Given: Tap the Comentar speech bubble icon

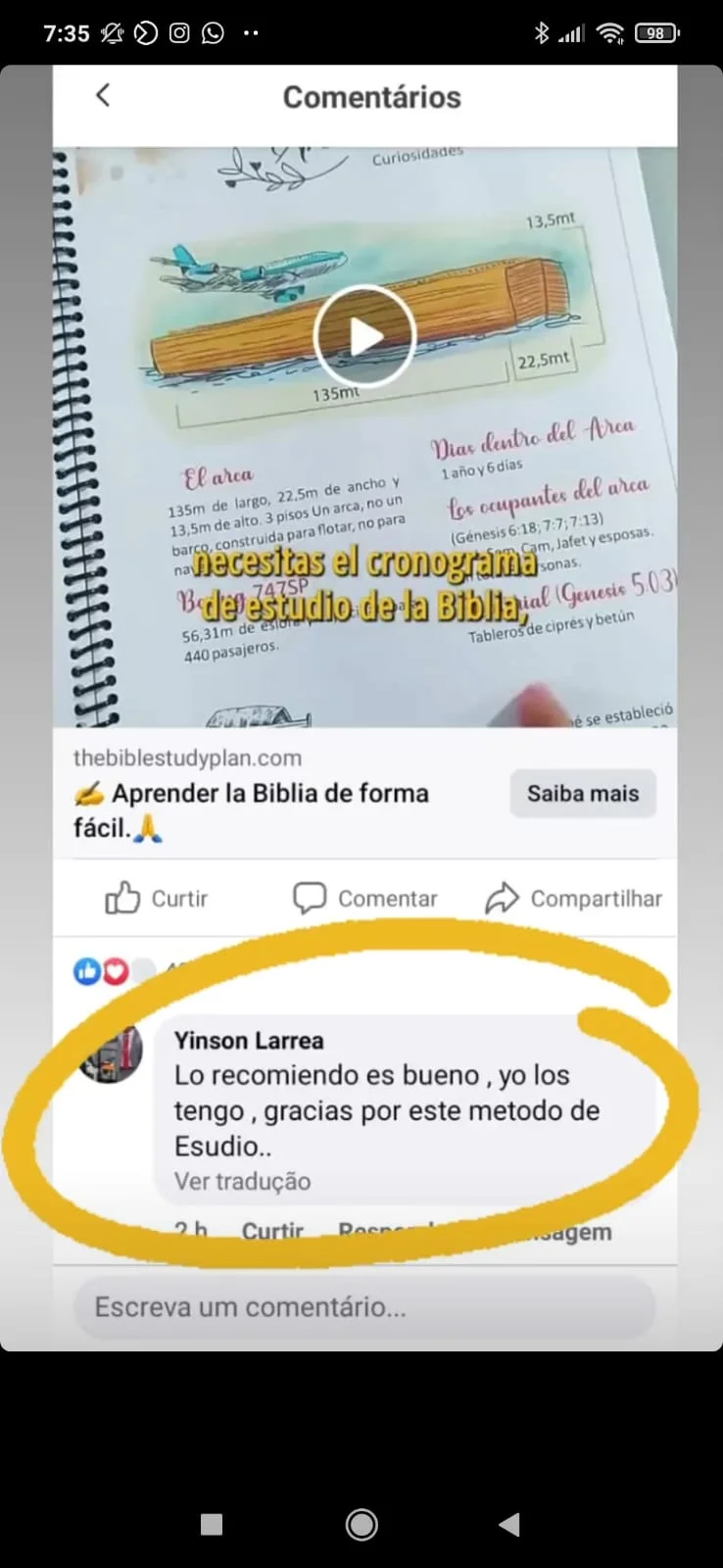Looking at the screenshot, I should coord(310,898).
